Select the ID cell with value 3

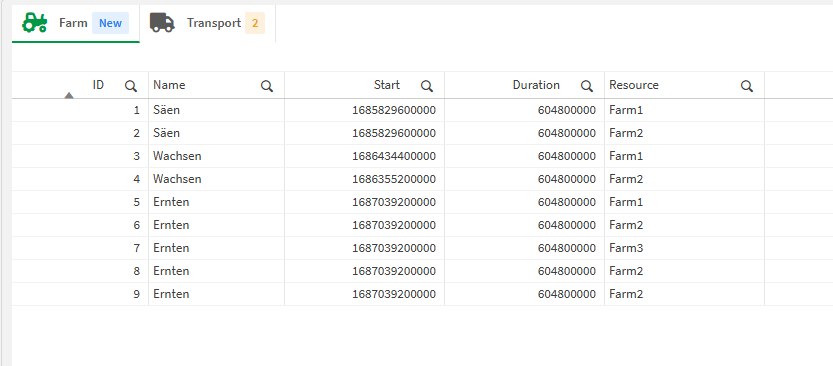coord(80,156)
